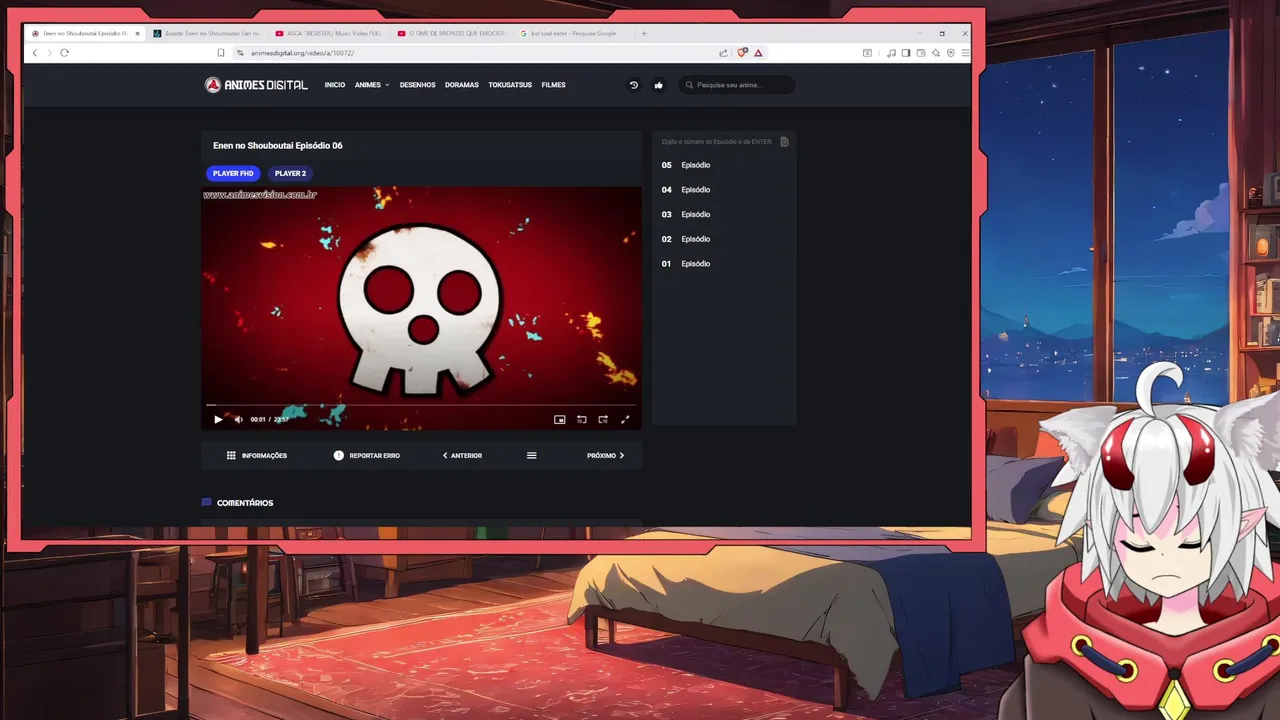This screenshot has width=1280, height=720.
Task: Focus the 'Pesquise seu anime' search field
Action: coord(737,85)
